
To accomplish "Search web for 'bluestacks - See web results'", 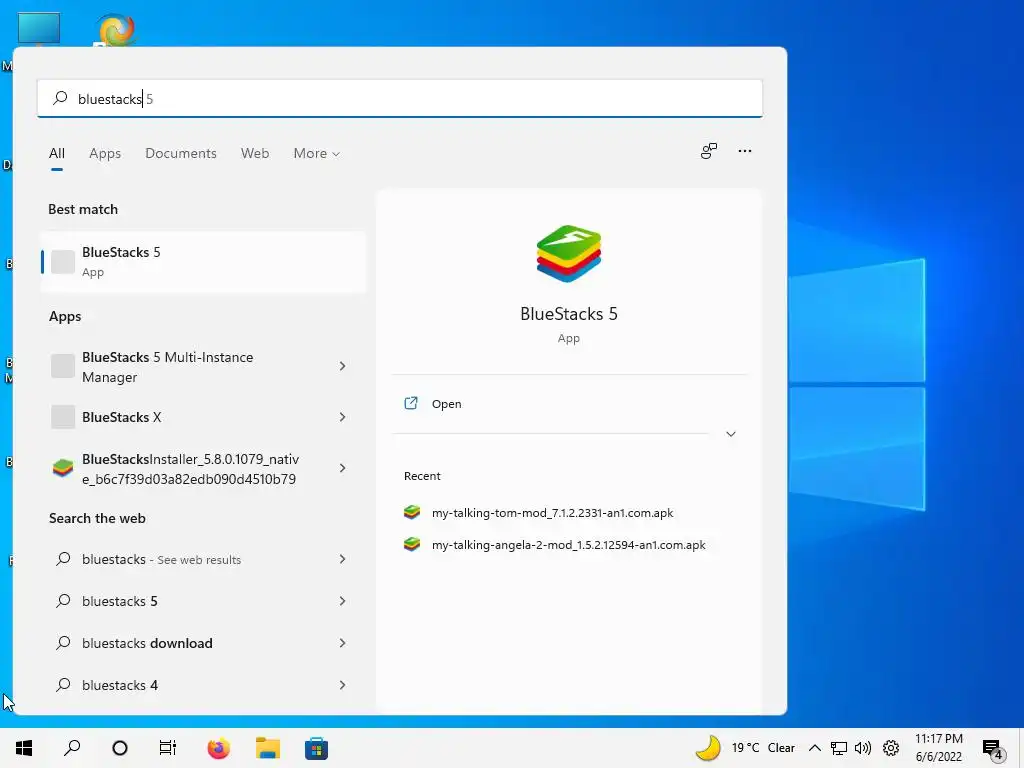I will pos(203,559).
